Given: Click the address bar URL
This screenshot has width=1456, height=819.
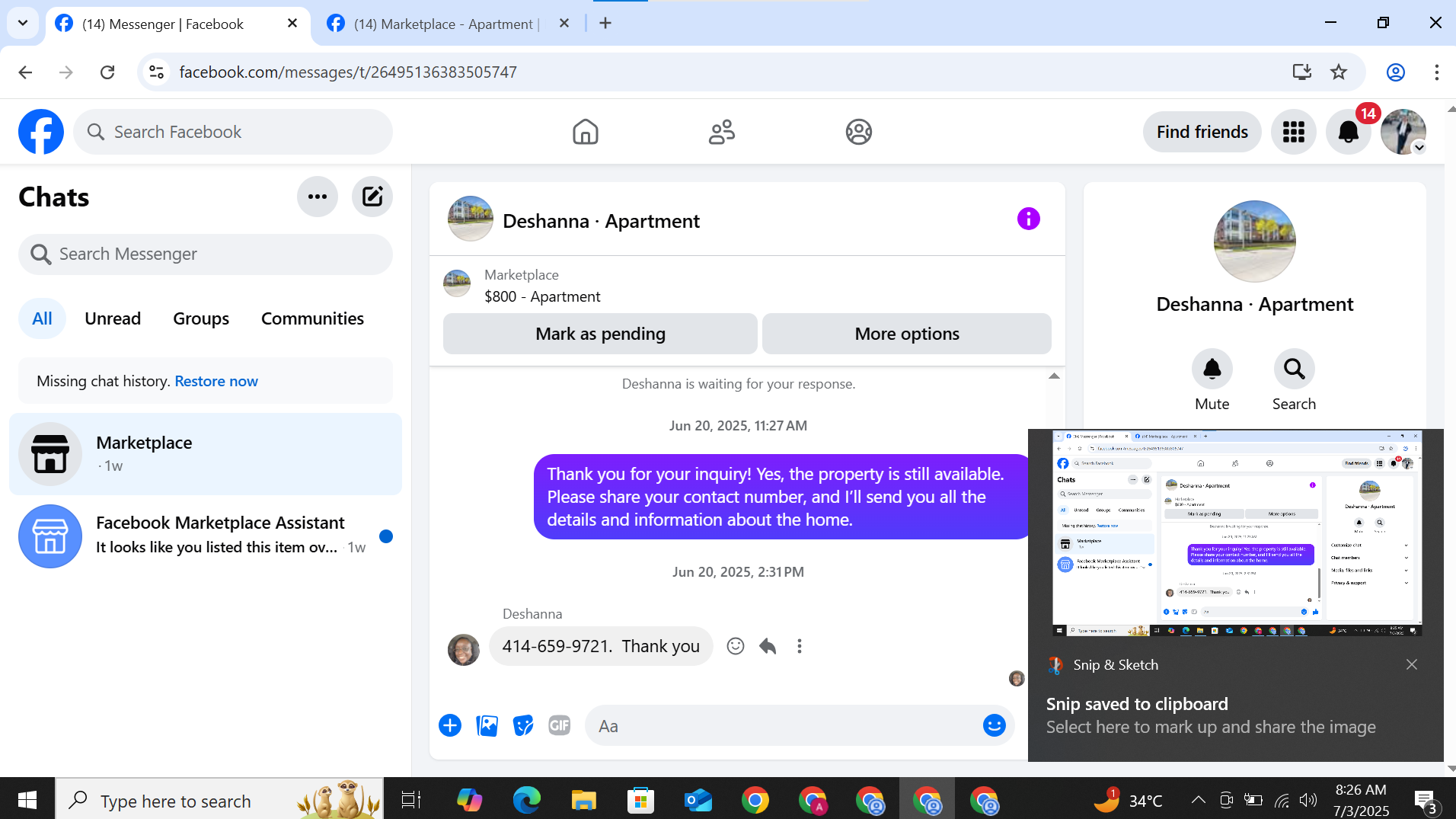Looking at the screenshot, I should pos(348,72).
